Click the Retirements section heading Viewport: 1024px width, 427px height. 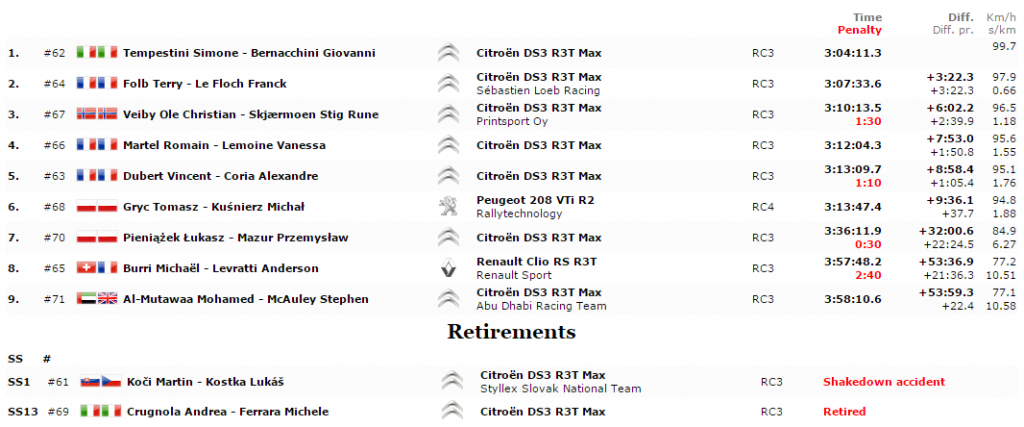coord(511,331)
